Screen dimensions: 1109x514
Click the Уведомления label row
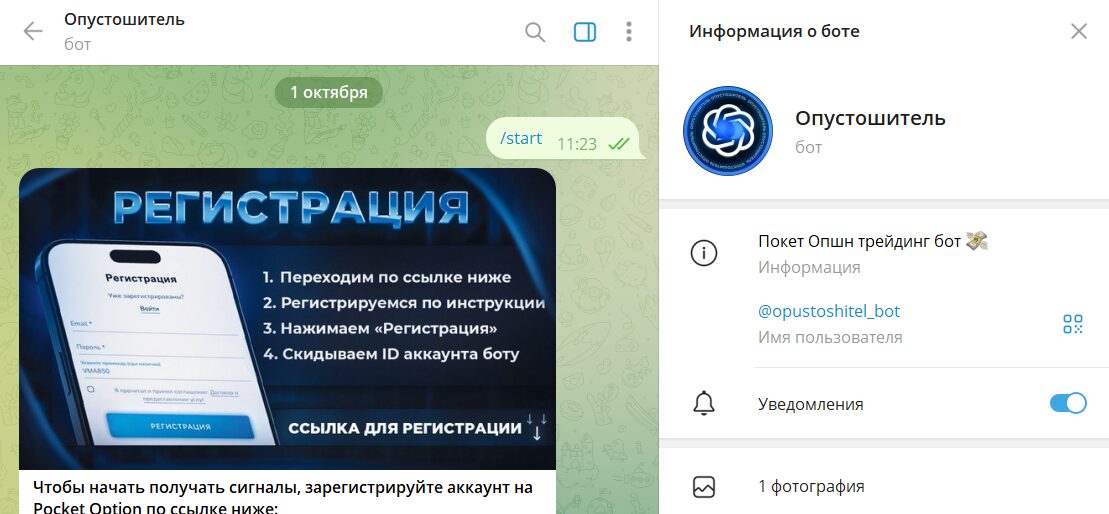point(884,404)
